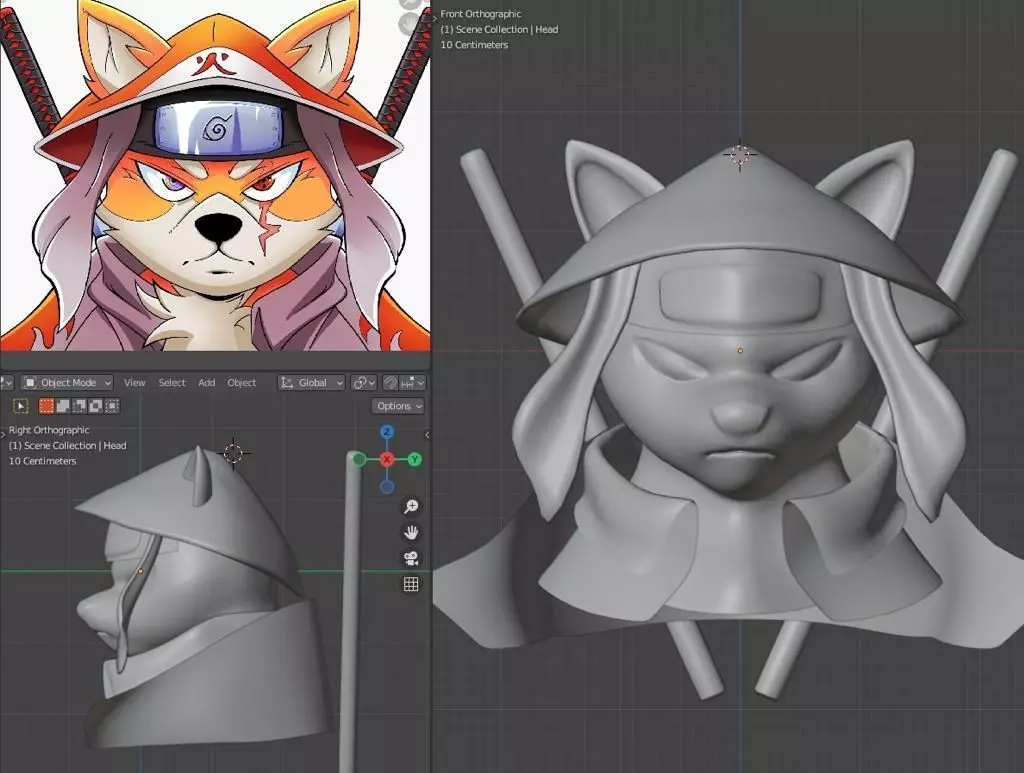Screen dimensions: 1024x773
Task: Toggle the camera view icon
Action: click(411, 559)
